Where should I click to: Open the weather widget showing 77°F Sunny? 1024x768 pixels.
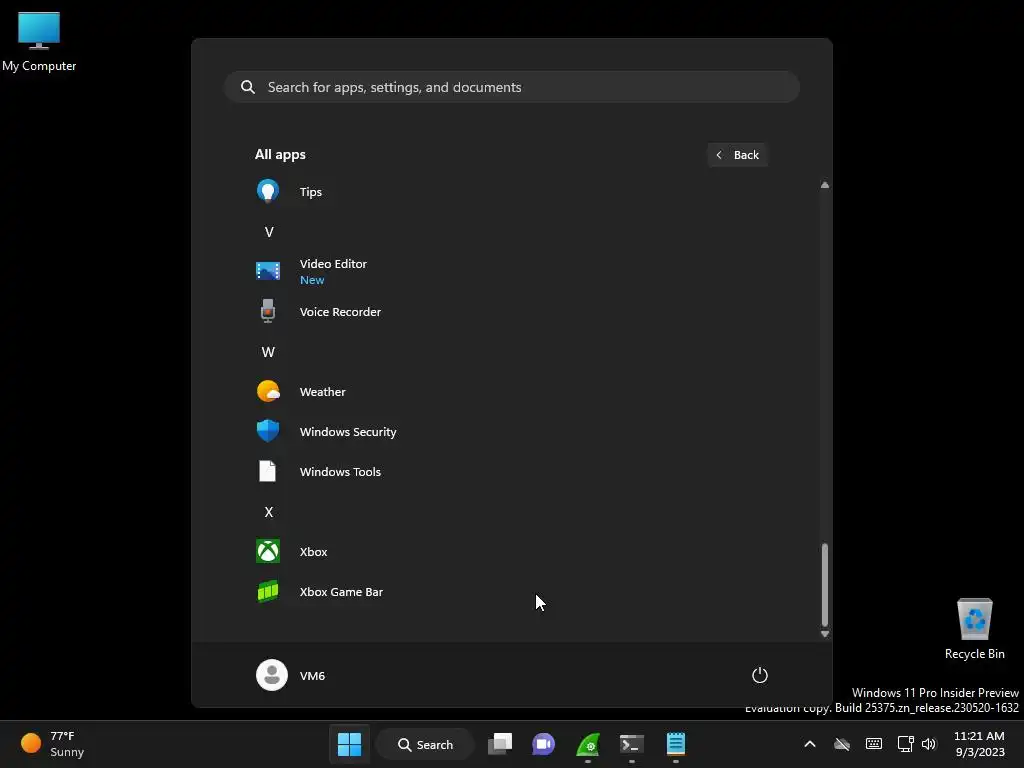52,744
